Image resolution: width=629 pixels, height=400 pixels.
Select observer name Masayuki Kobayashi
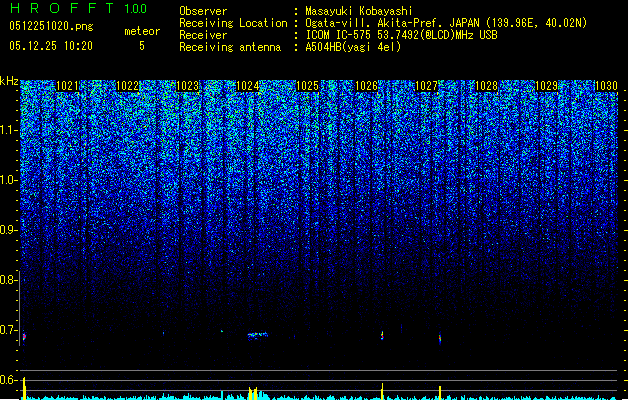pyautogui.click(x=359, y=11)
